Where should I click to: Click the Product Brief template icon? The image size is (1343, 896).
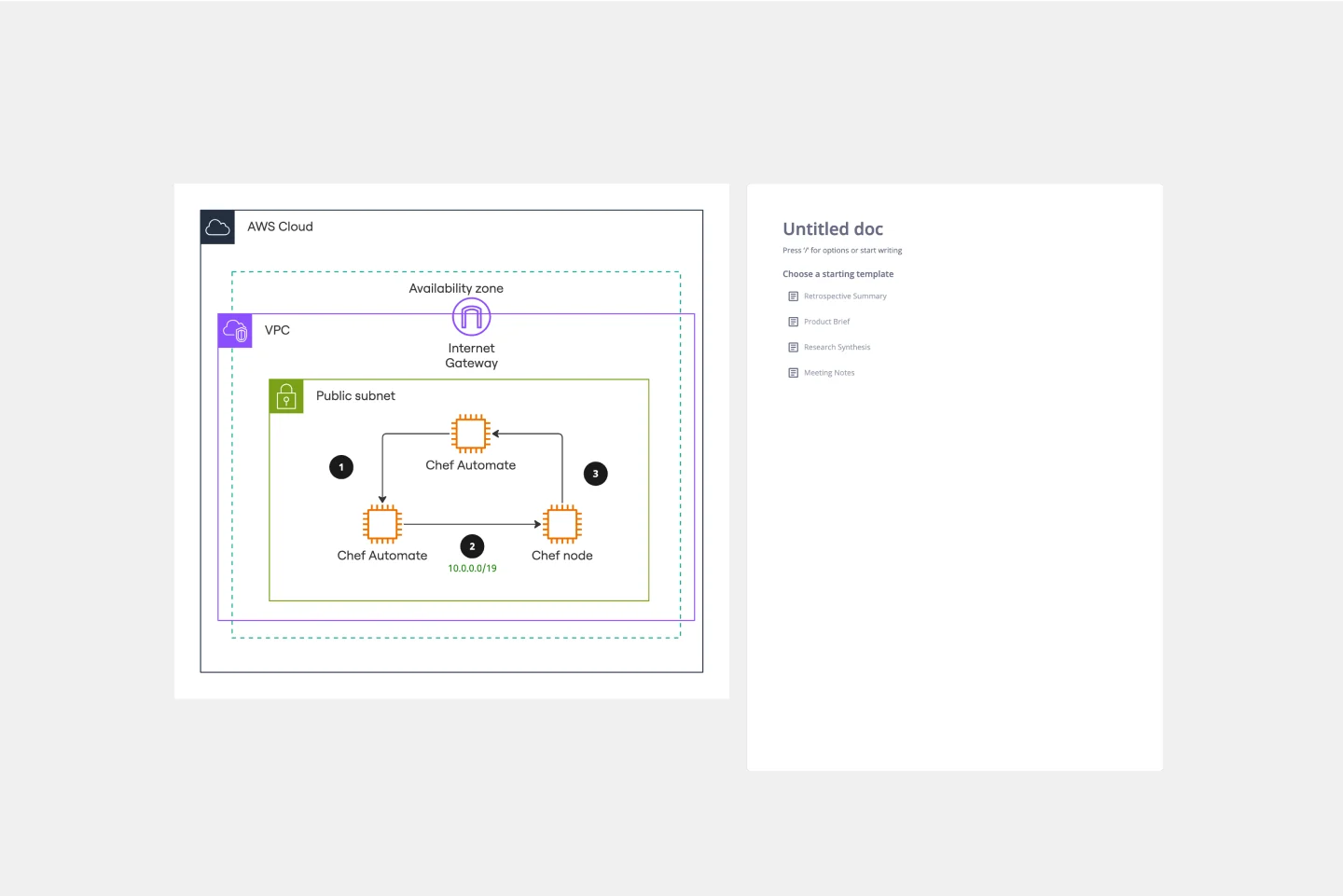coord(793,322)
